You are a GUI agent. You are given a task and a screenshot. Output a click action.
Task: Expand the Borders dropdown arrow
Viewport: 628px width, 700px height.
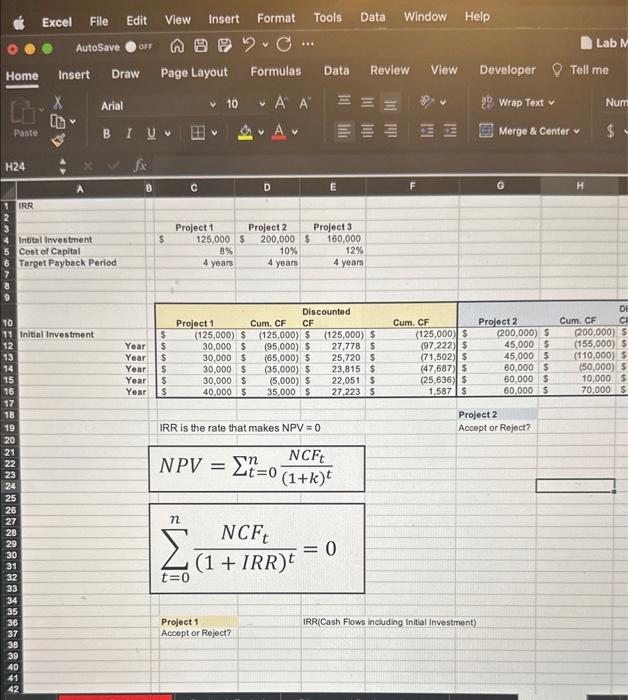tap(214, 133)
